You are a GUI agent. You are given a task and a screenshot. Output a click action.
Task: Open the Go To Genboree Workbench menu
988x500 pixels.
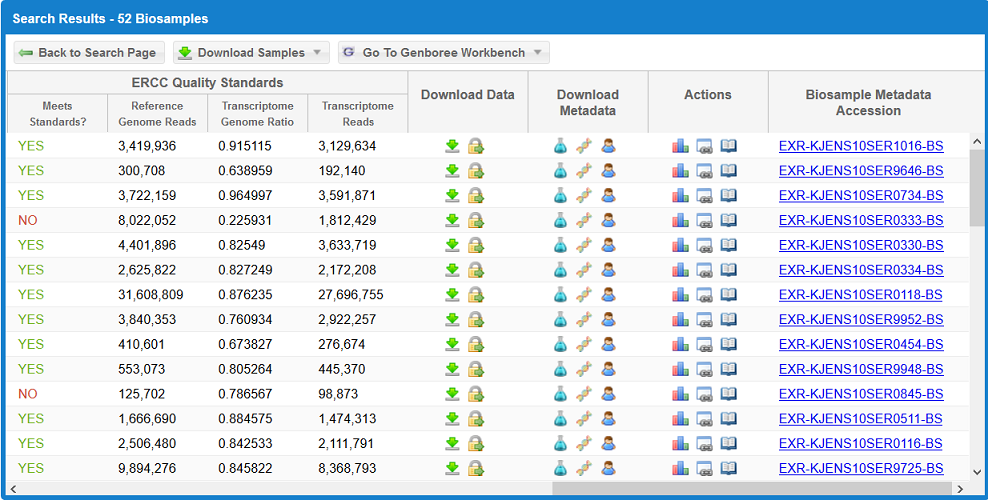click(444, 53)
